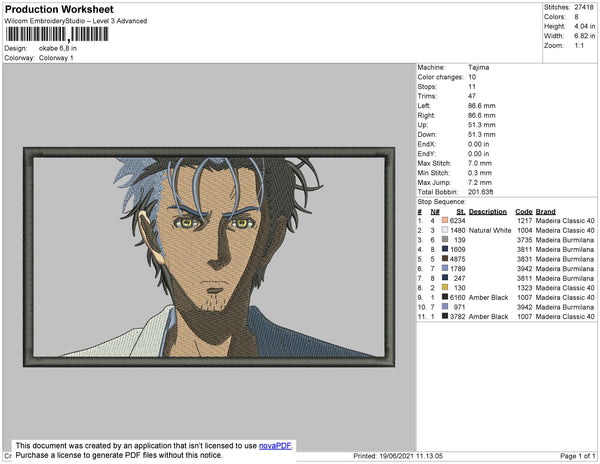
Task: Select the 'Natural White' description in row 2
Action: [x=490, y=230]
